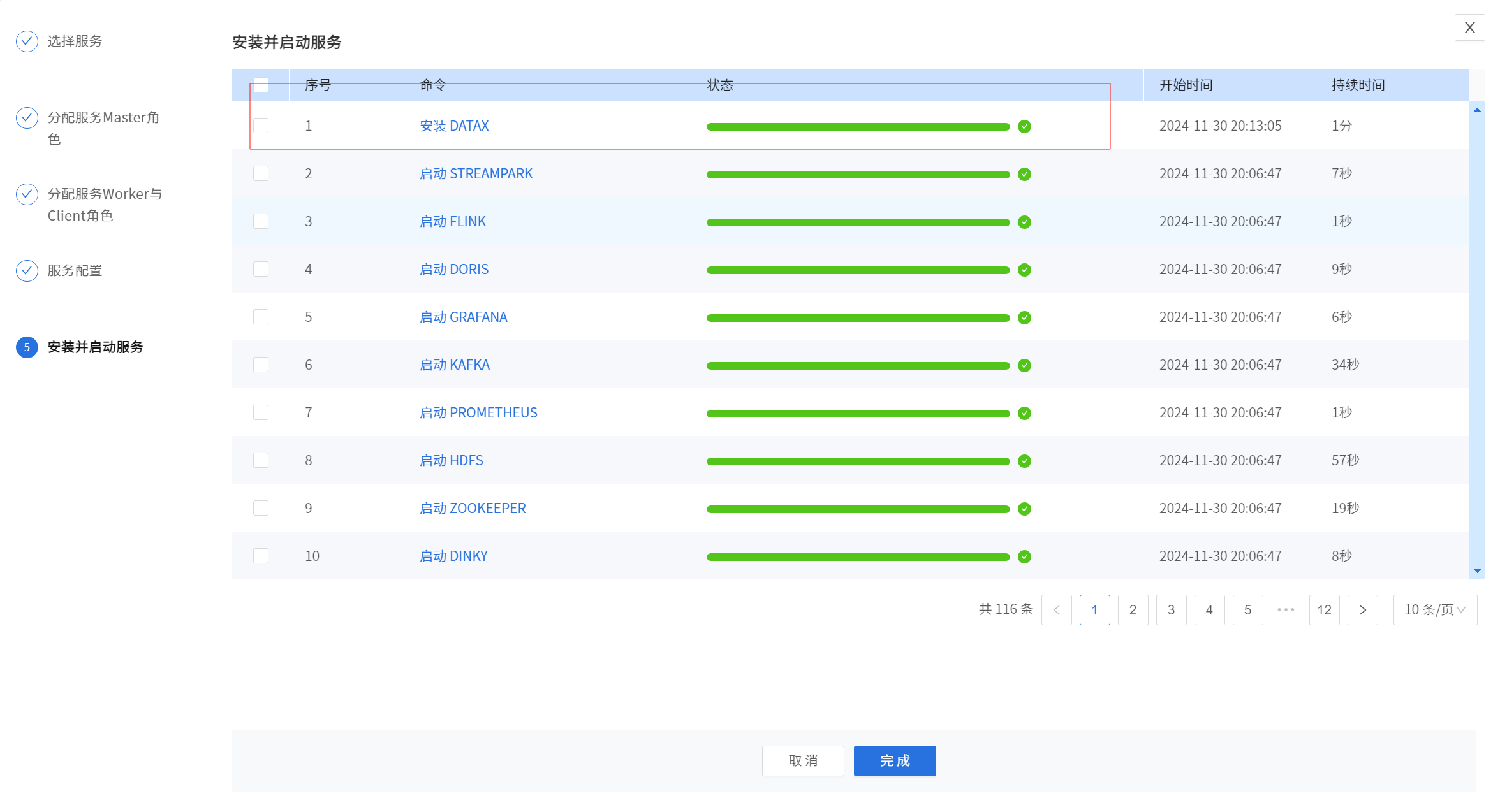1500x812 pixels.
Task: Go to next page with right arrow
Action: [x=1362, y=610]
